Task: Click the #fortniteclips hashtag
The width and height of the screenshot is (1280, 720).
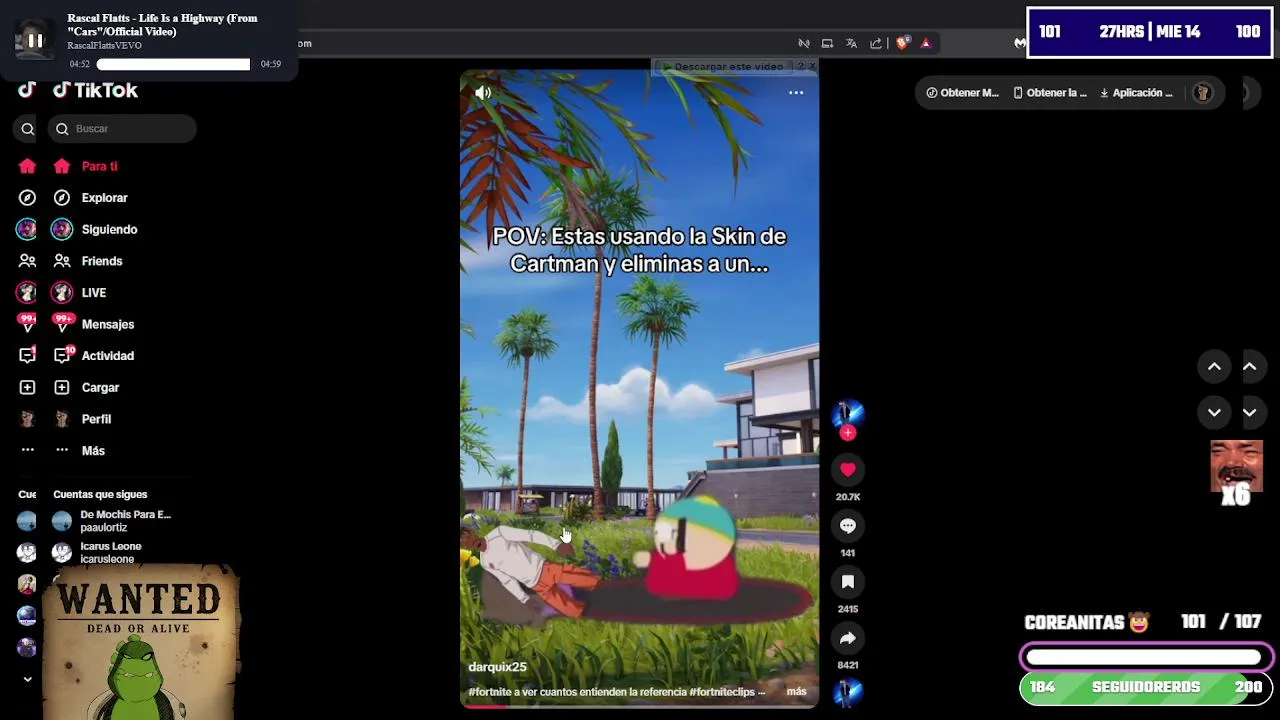Action: [x=724, y=691]
